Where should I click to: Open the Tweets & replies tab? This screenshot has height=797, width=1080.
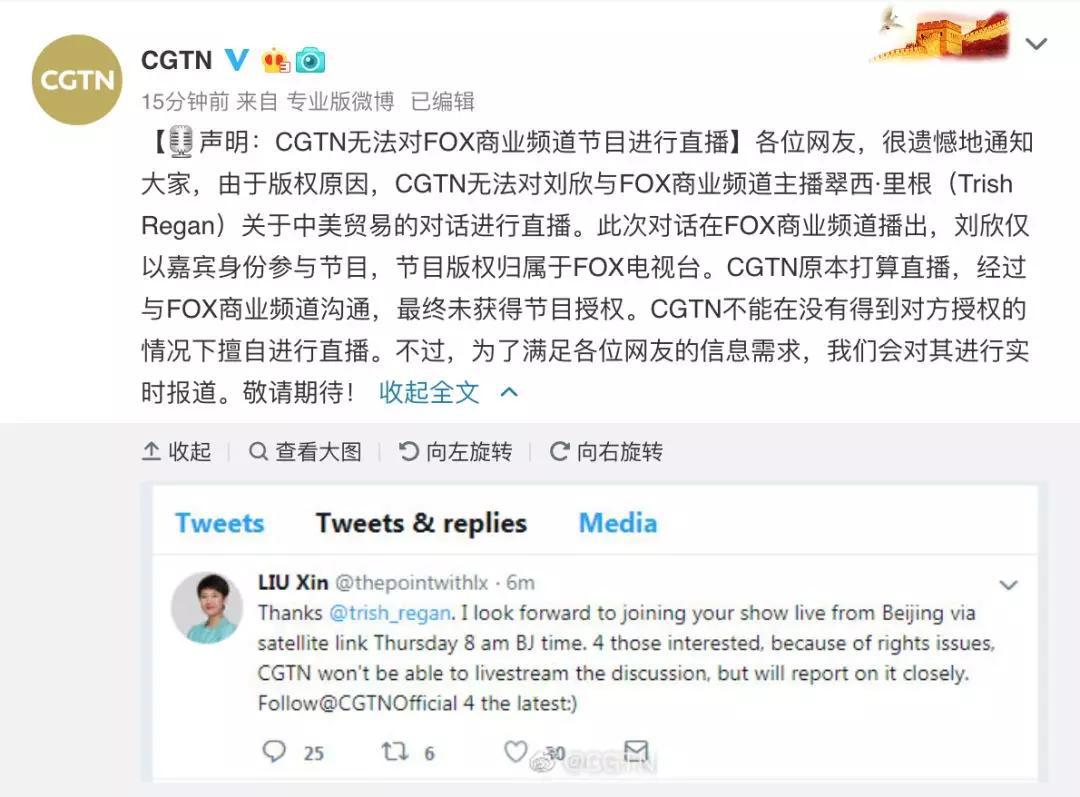click(x=422, y=523)
